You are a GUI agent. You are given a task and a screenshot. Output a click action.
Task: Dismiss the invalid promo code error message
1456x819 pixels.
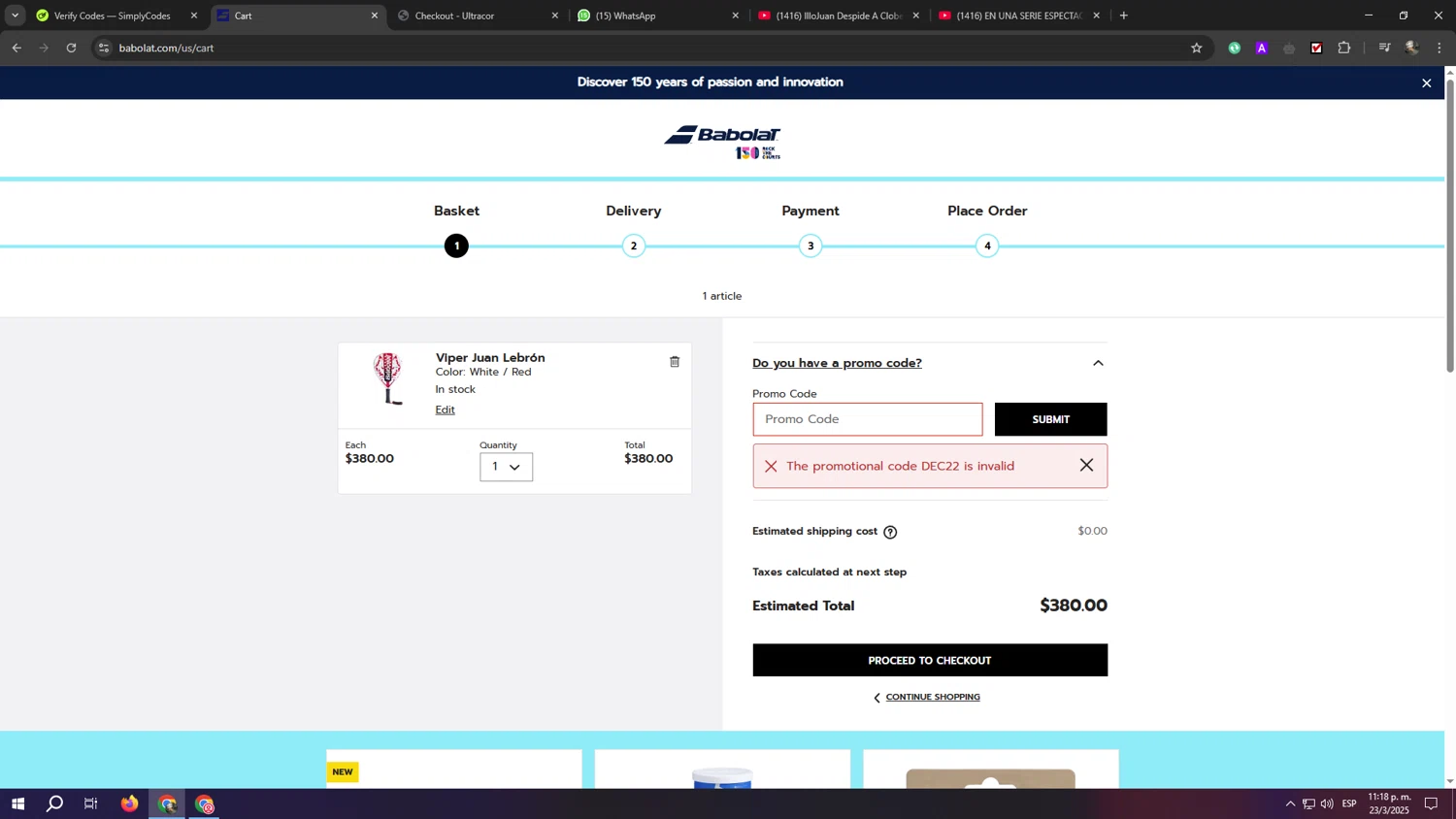coord(1086,466)
